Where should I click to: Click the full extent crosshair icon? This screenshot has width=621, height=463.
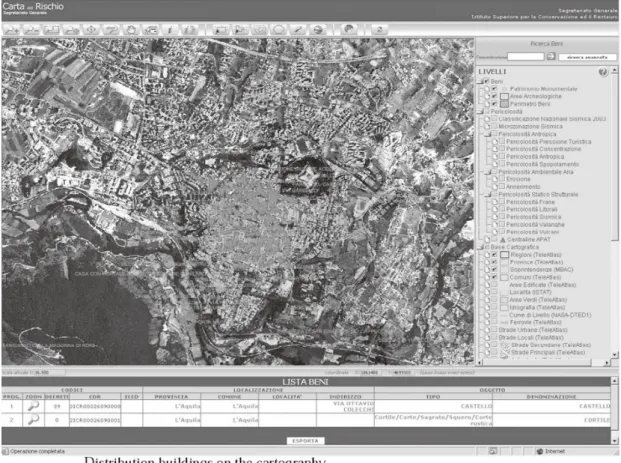coord(91,30)
